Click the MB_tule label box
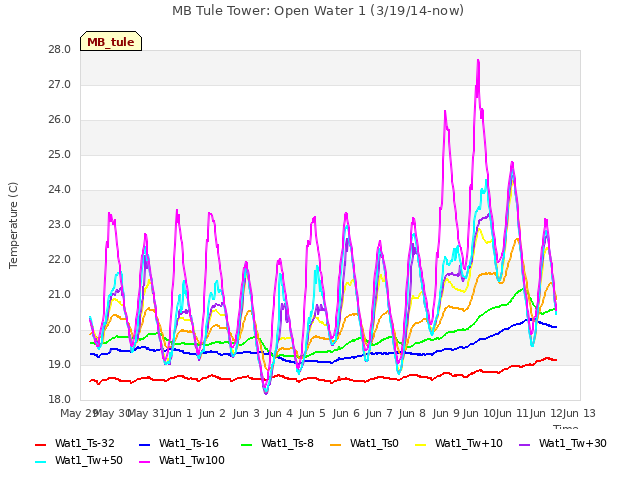Viewport: 640px width, 480px height. point(111,41)
